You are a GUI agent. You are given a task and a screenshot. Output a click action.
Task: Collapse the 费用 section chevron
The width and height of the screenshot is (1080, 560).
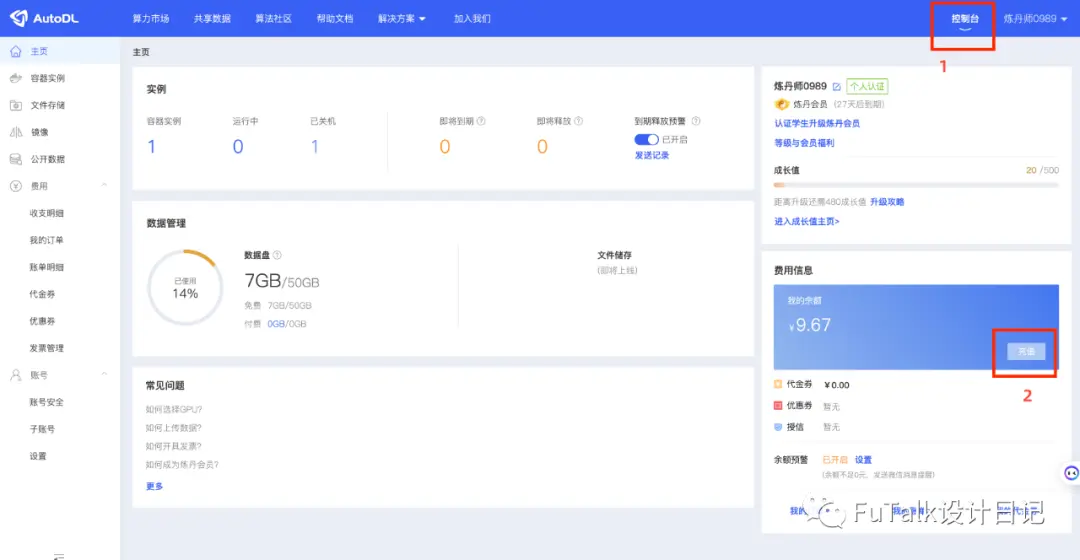point(104,185)
